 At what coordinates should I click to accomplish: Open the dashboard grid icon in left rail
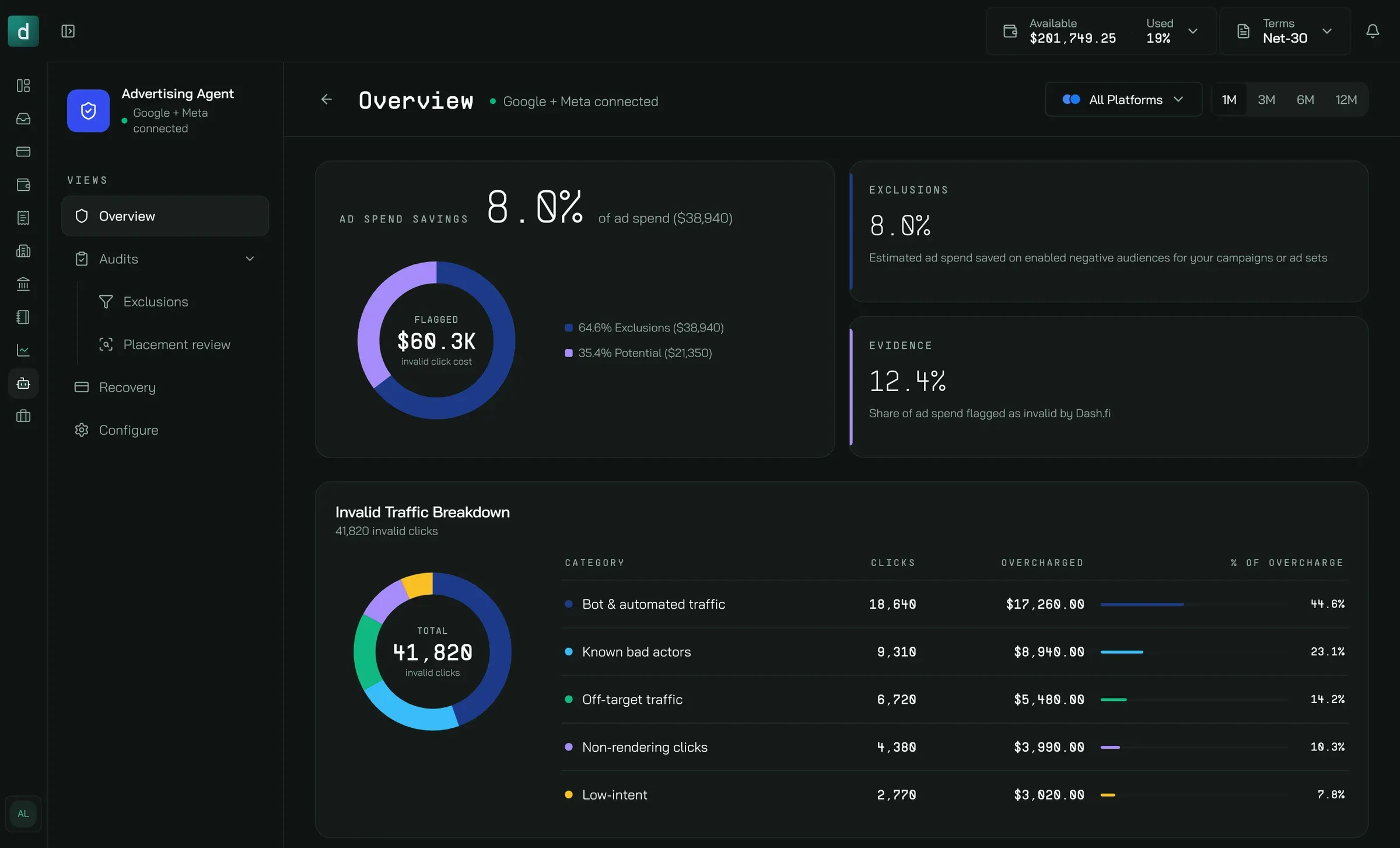pyautogui.click(x=23, y=86)
